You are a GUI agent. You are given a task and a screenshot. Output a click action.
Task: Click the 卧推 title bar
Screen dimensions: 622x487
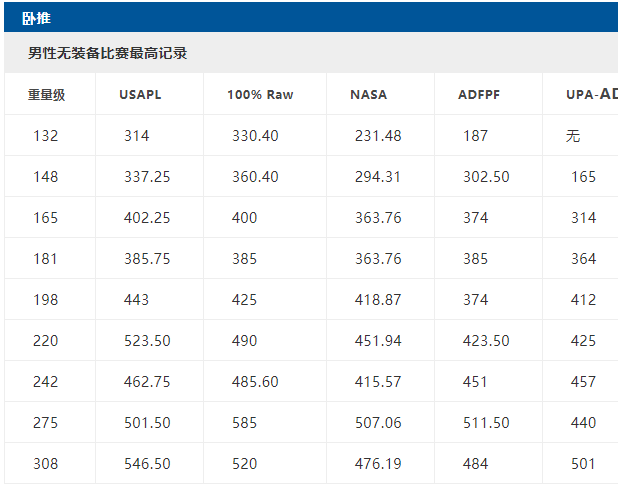(x=37, y=17)
